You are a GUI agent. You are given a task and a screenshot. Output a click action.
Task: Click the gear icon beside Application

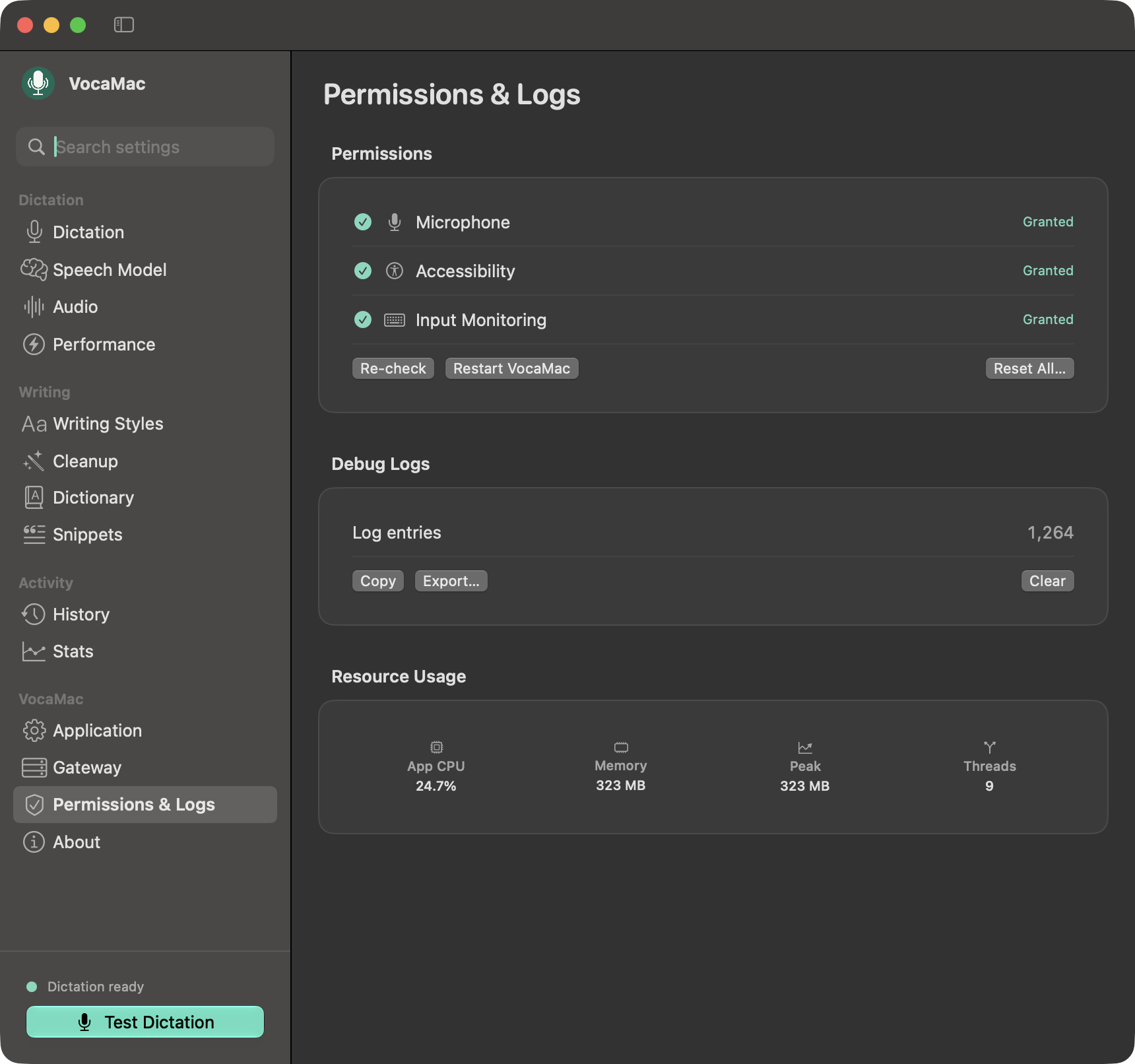coord(34,731)
